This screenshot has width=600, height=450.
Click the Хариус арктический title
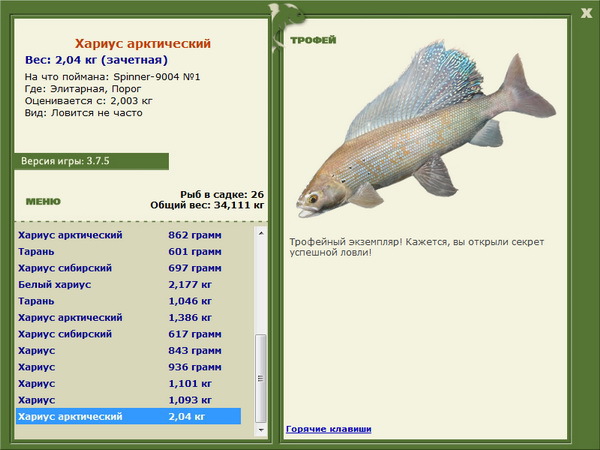point(143,43)
